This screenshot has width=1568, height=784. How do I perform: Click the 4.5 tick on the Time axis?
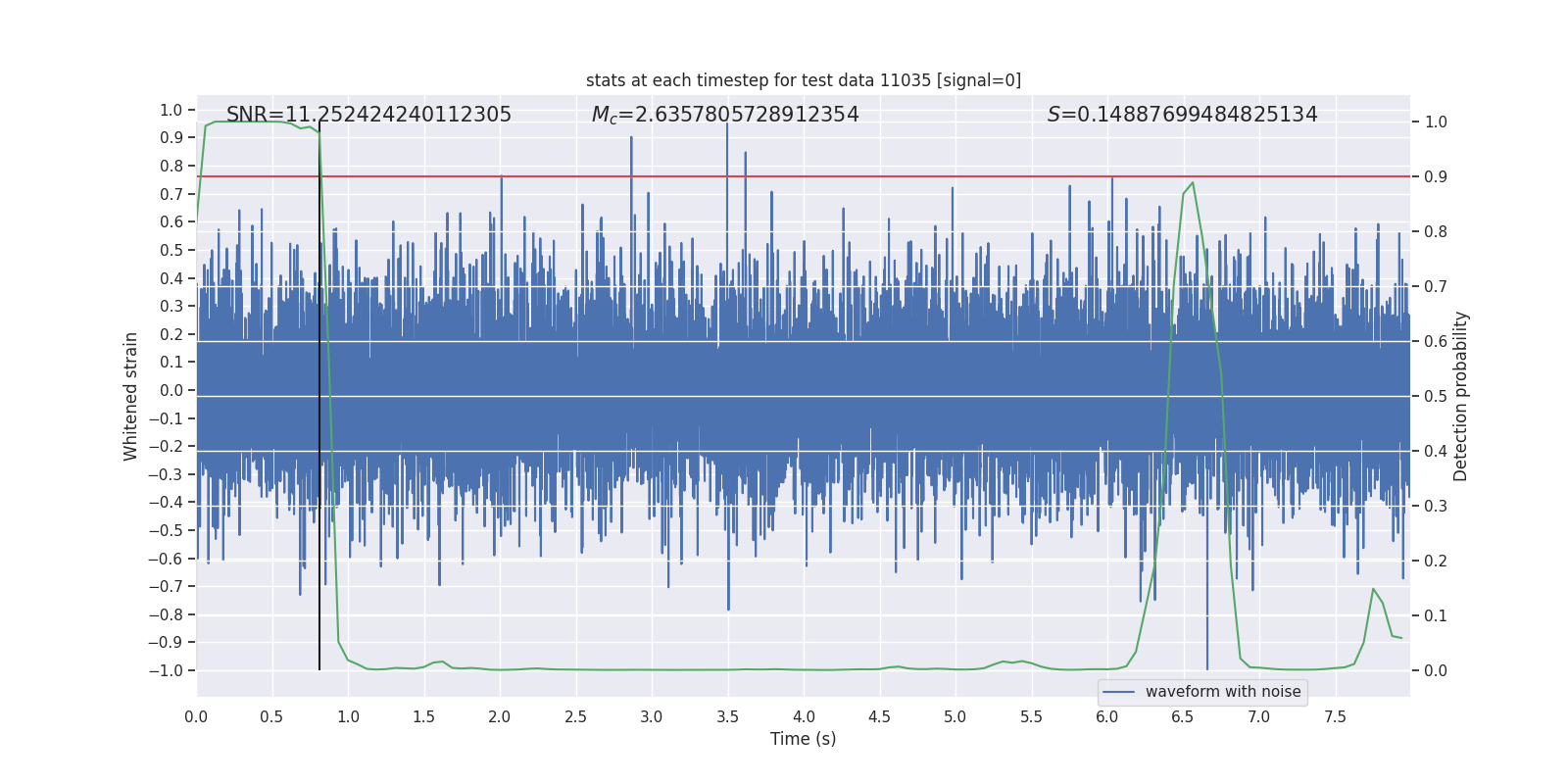(879, 717)
